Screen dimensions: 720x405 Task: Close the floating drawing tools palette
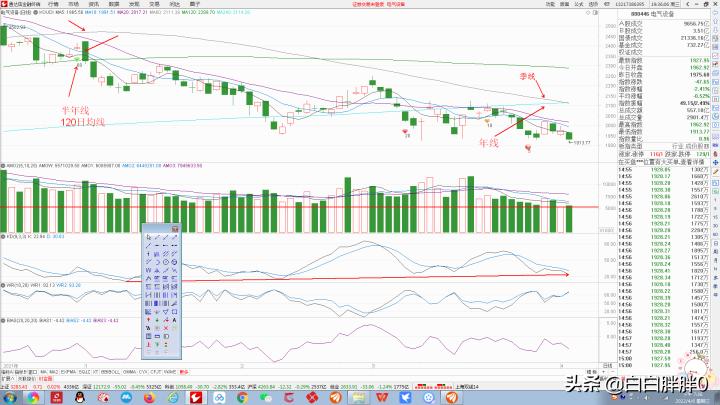tap(175, 229)
